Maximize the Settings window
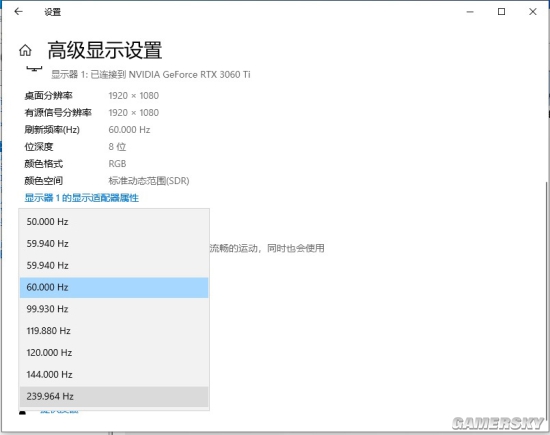Viewport: 550px width, 435px height. 502,12
